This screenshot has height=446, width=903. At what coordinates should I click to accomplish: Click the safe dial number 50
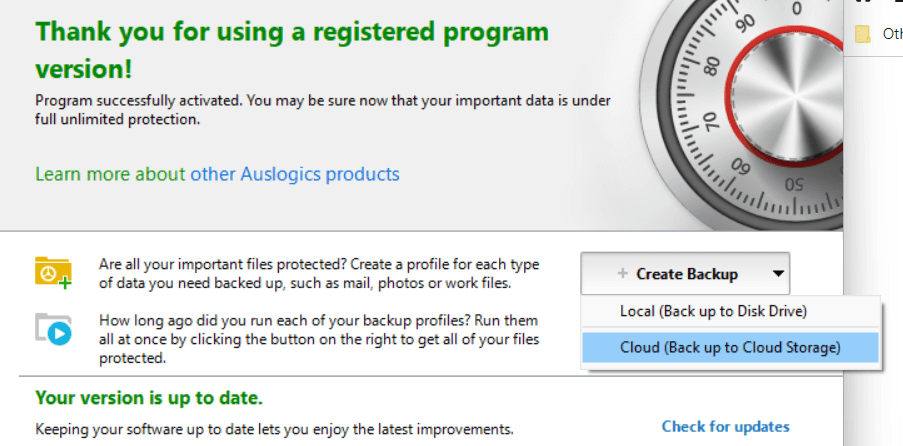click(x=795, y=183)
